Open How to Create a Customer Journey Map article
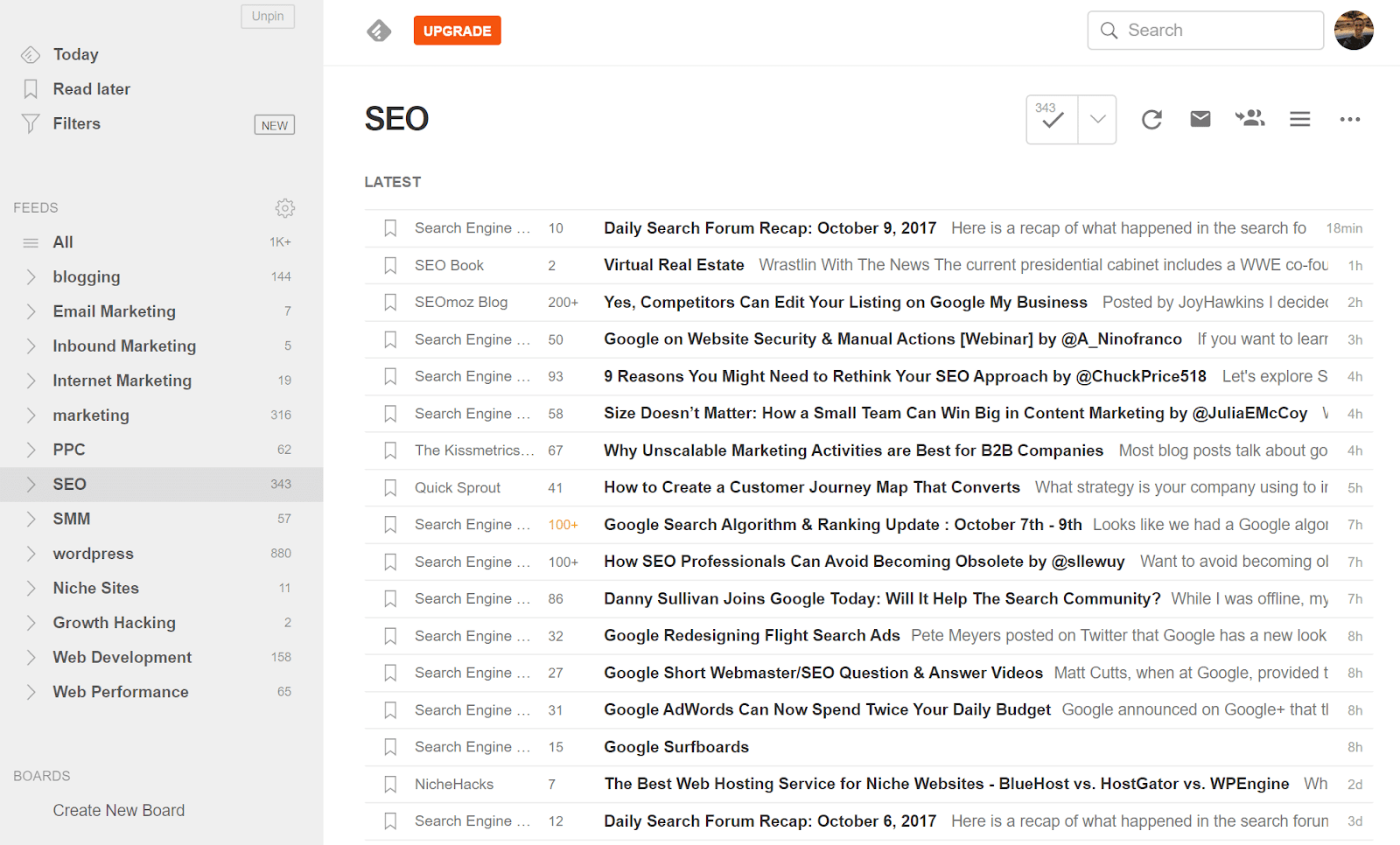Screen dimensions: 1400x845 pyautogui.click(x=812, y=487)
